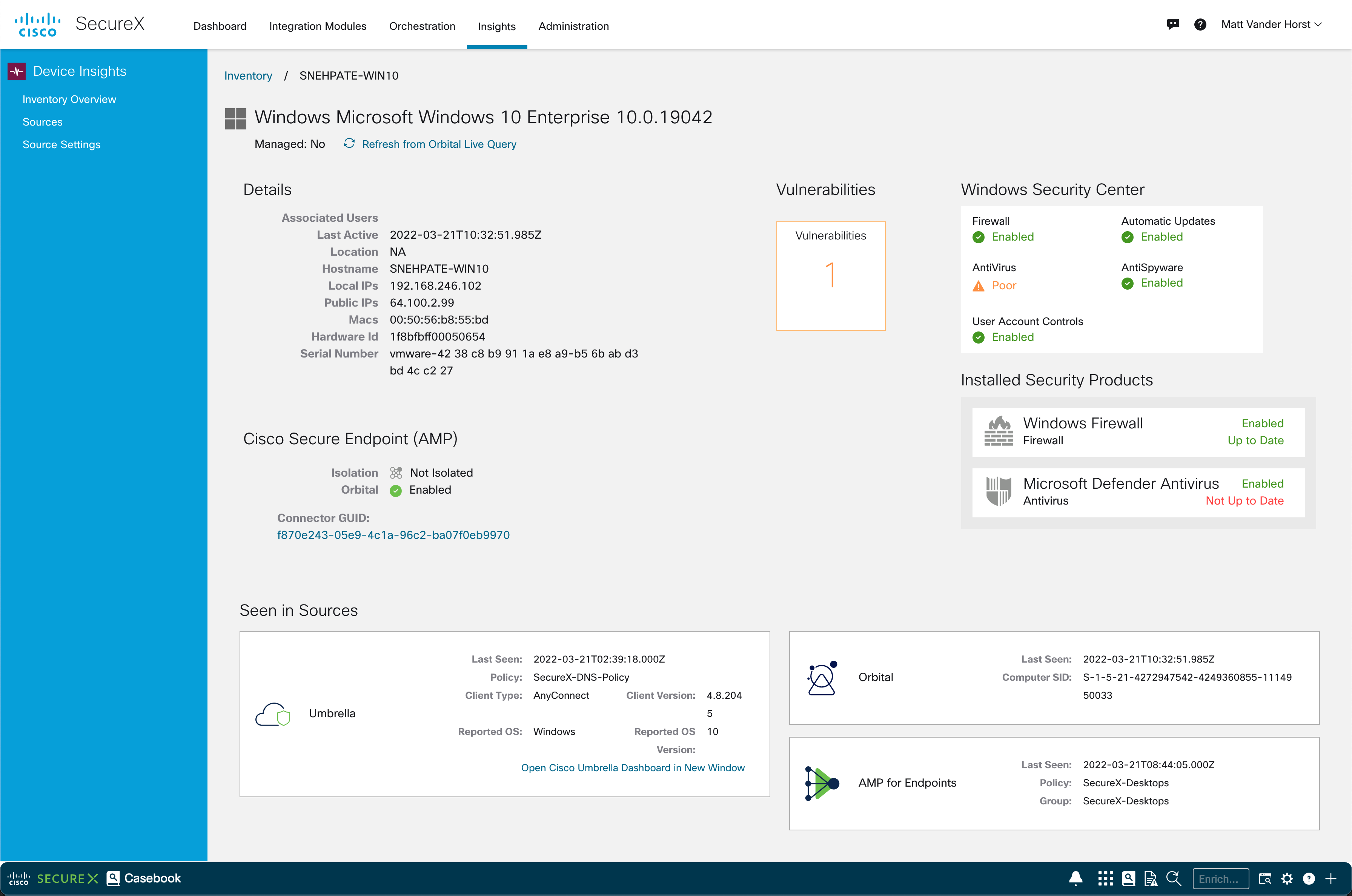The width and height of the screenshot is (1352, 896).
Task: Select the Connector GUID link f870e243-05e9-4c1a-96c2-ba07f0eb9970
Action: point(393,535)
